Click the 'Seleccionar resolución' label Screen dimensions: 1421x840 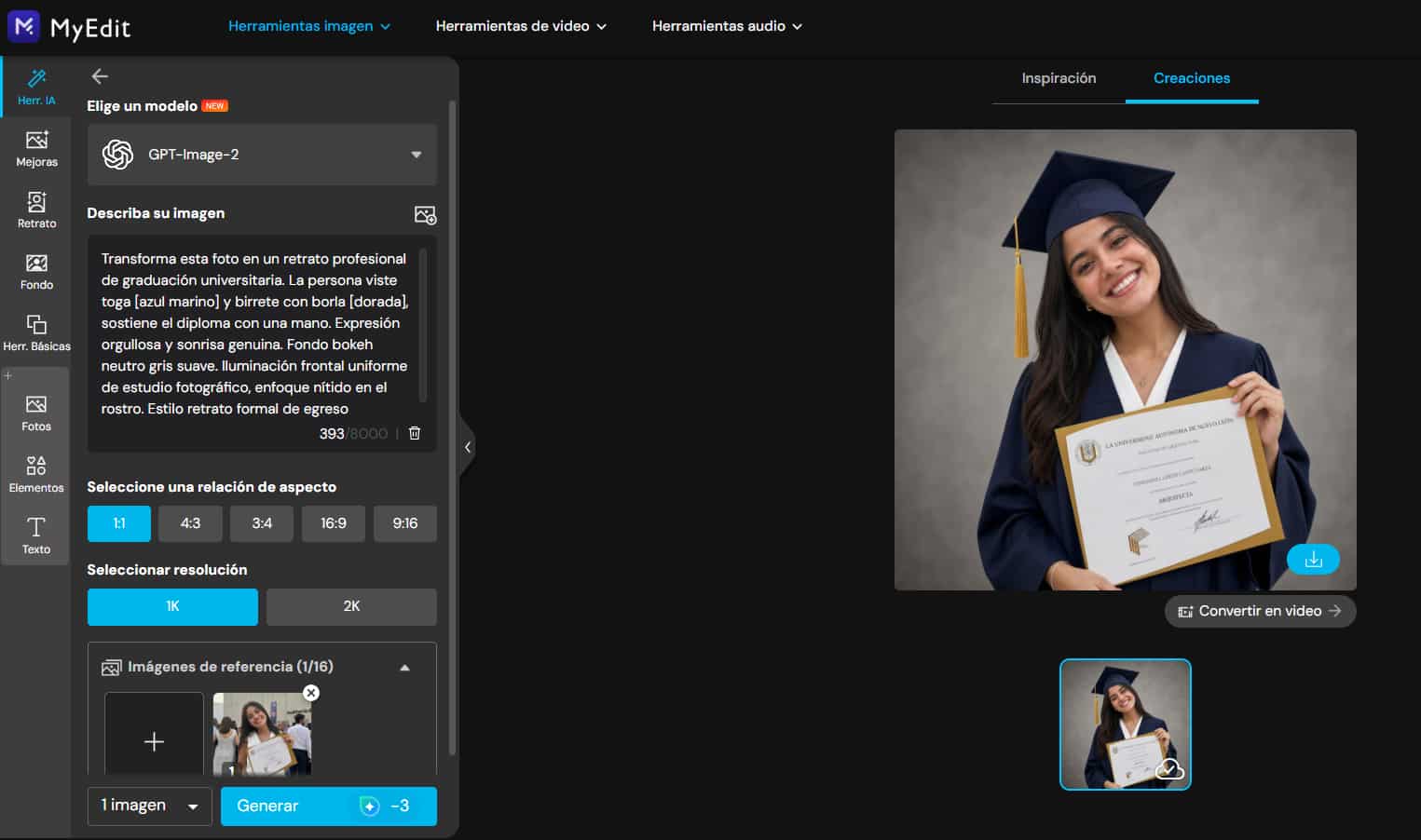[x=167, y=570]
